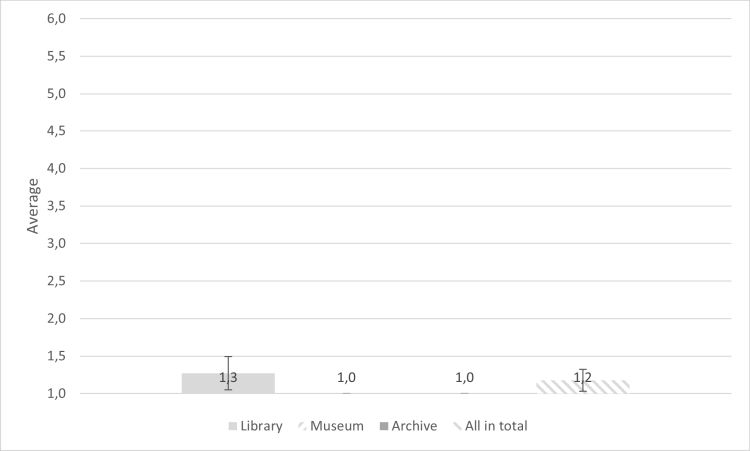
Task: Select the All in total legend label
Action: click(x=496, y=426)
